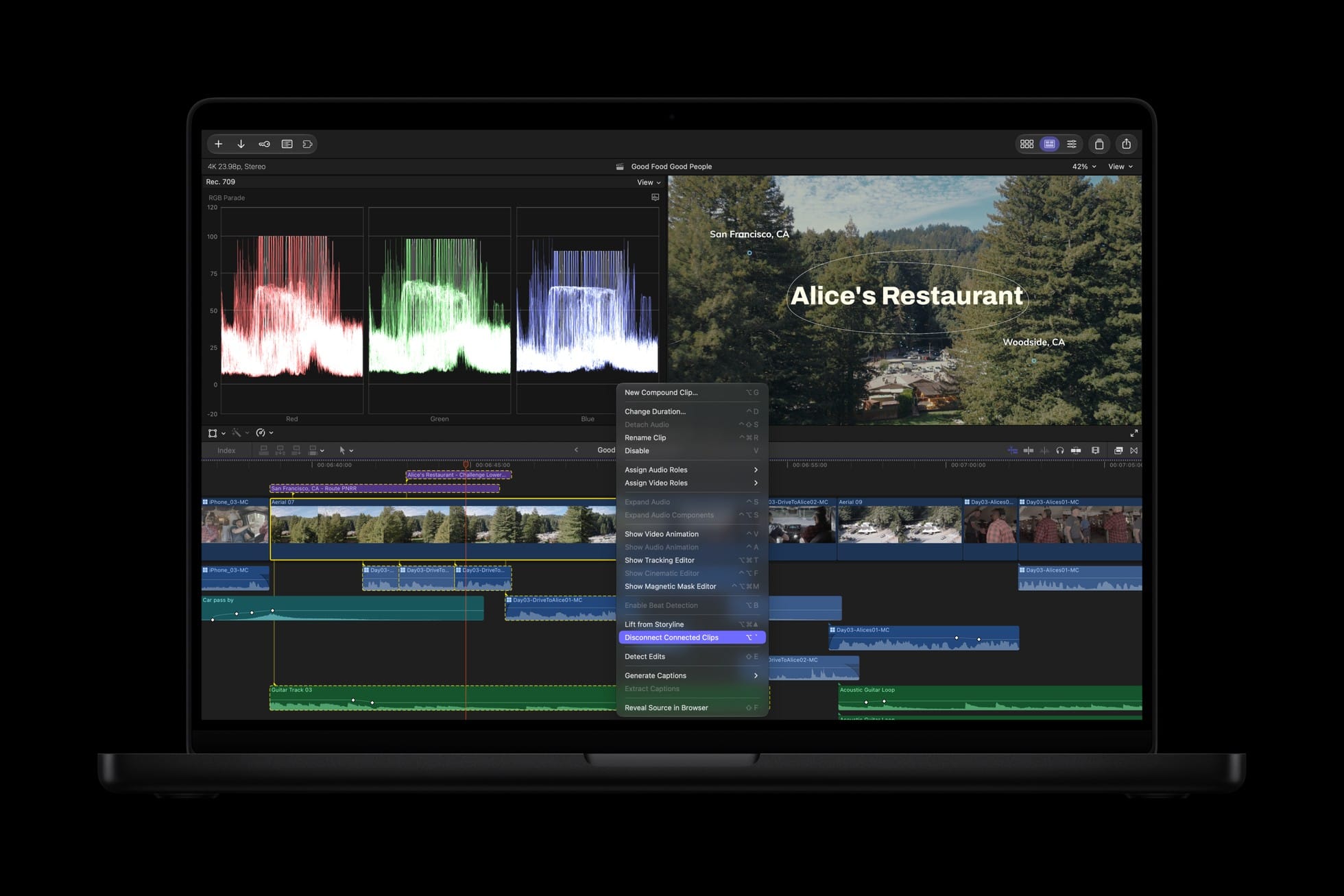Screen dimensions: 1344x896
Task: Select the Car pass by audio clip
Action: click(342, 608)
